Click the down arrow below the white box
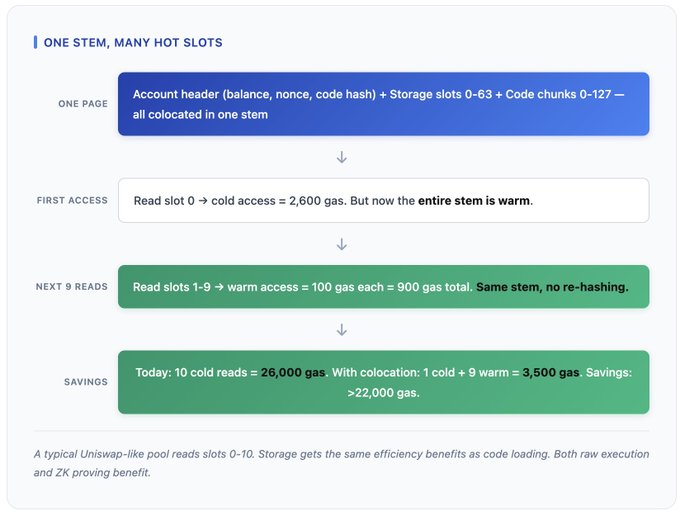The image size is (680, 511). (341, 244)
